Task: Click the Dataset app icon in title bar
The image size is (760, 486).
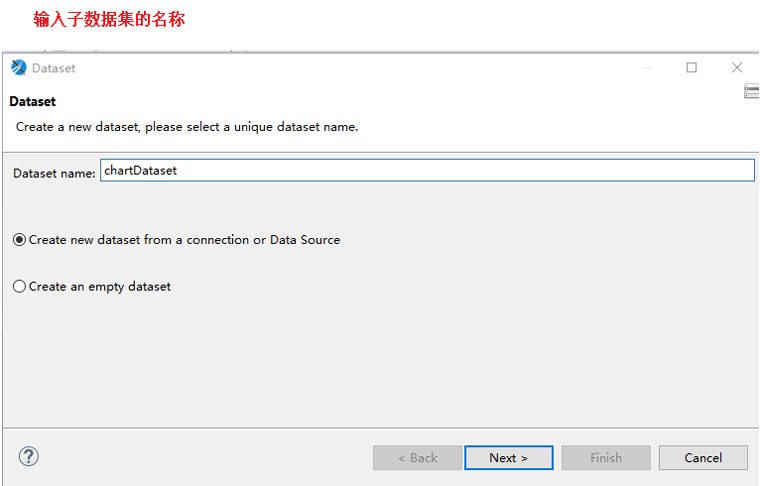Action: point(19,67)
